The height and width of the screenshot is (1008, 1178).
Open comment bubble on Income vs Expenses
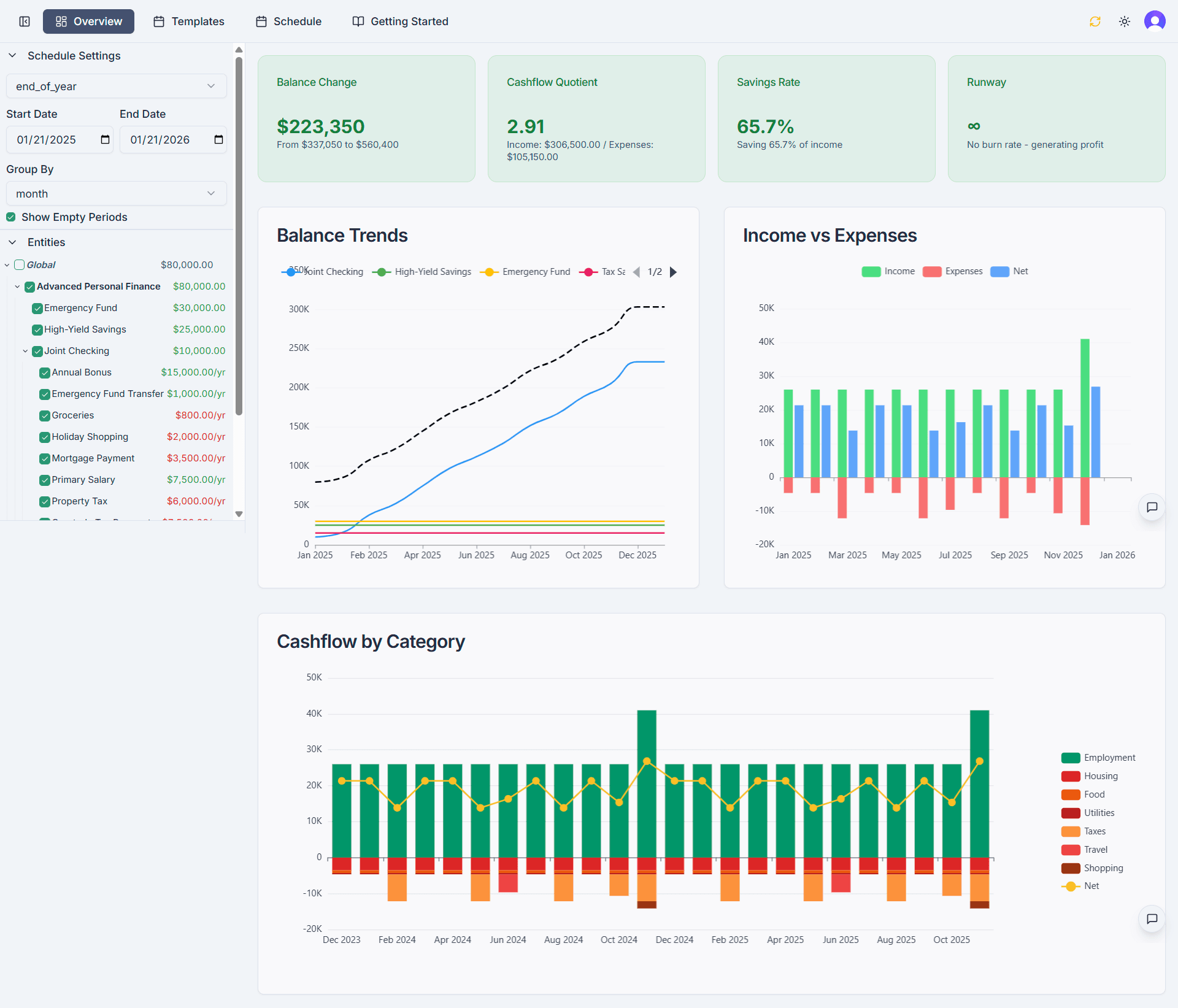pos(1152,507)
